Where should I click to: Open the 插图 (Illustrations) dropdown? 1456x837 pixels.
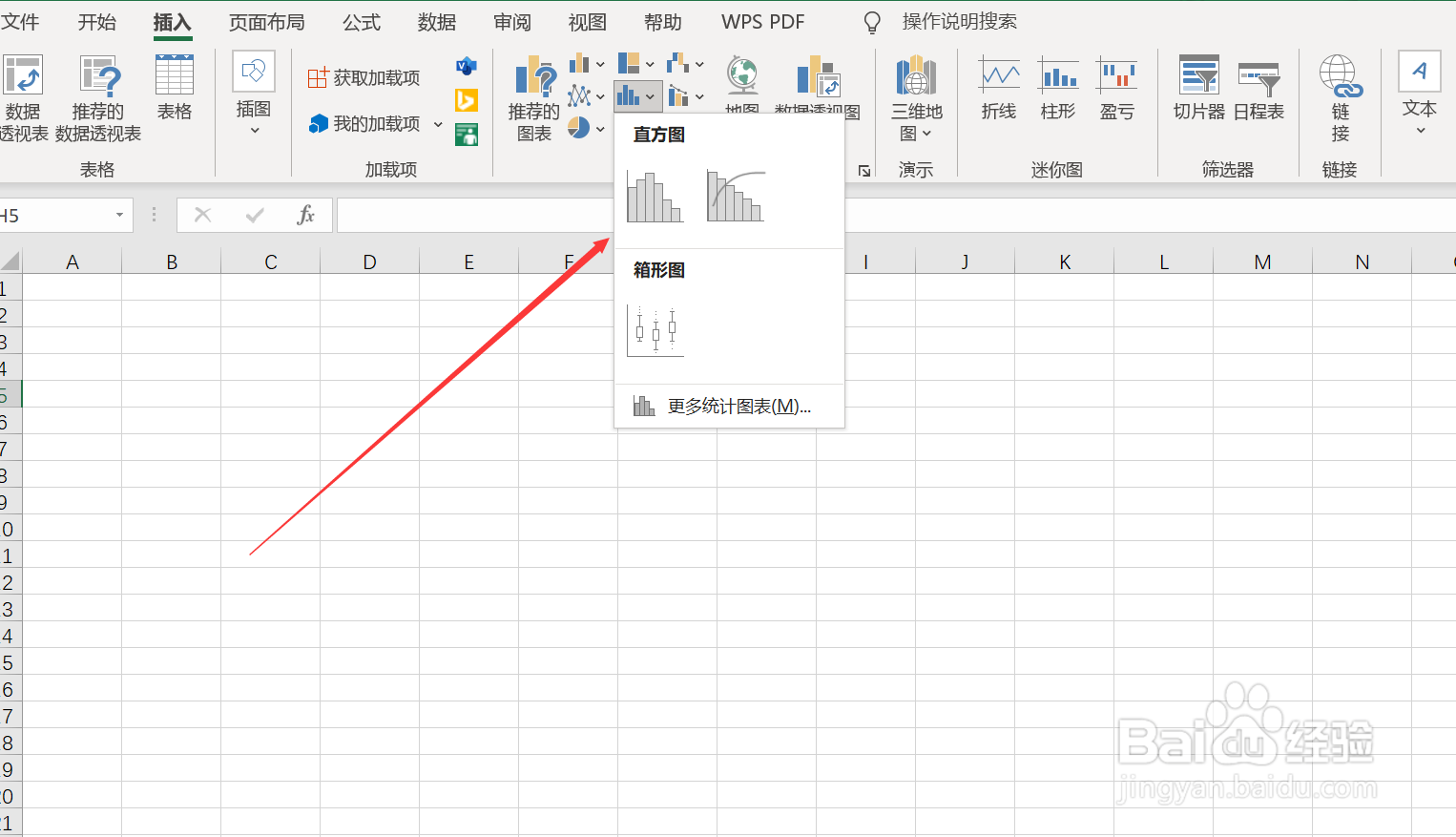coord(254,94)
